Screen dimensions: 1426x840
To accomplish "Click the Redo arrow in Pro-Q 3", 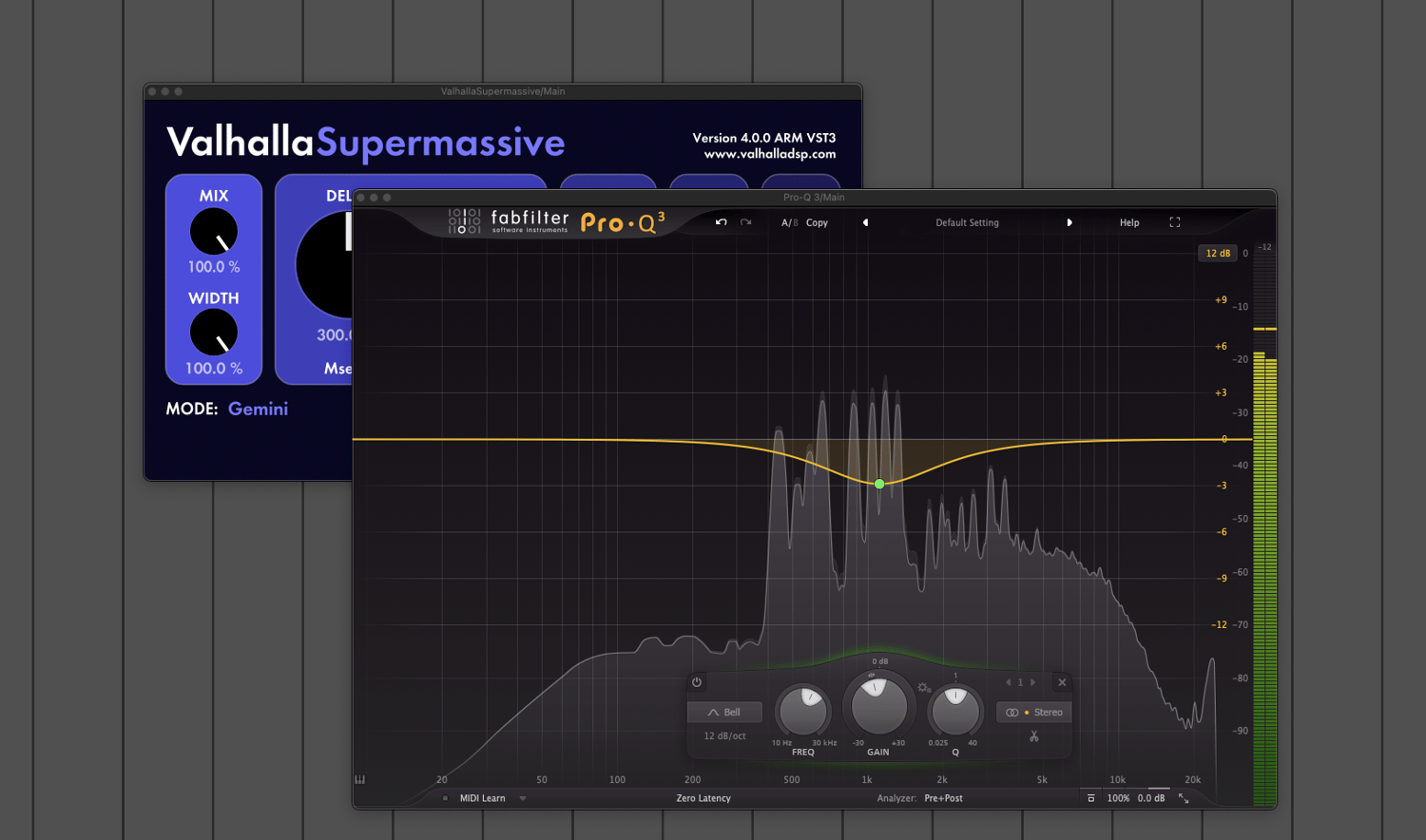I will [x=746, y=222].
